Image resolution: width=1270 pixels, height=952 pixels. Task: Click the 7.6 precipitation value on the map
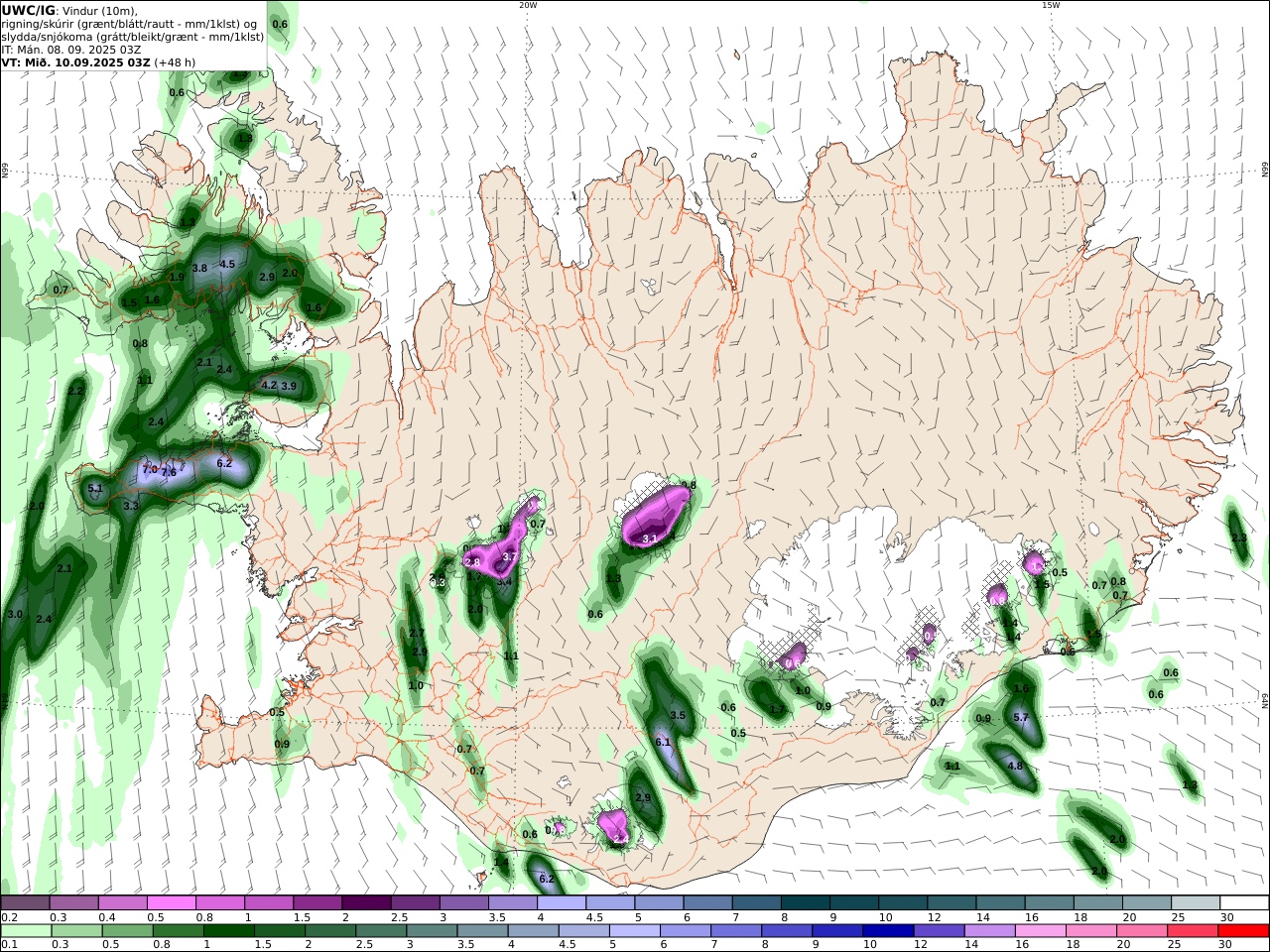click(169, 473)
